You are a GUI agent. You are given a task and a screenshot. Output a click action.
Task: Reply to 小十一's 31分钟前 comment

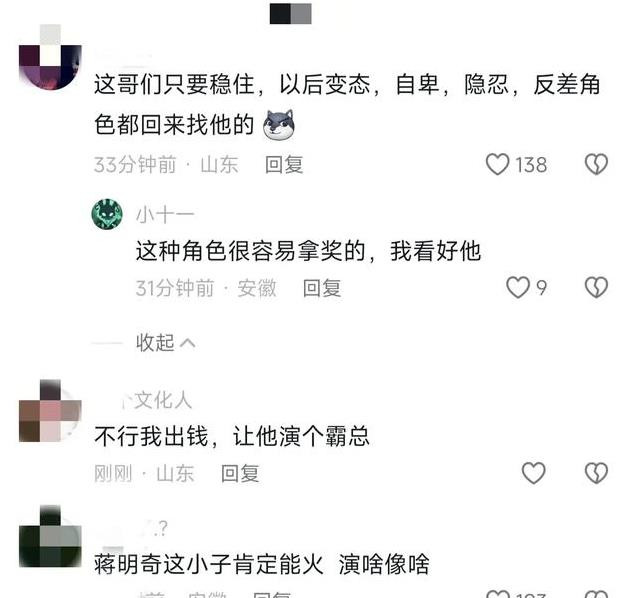click(322, 288)
